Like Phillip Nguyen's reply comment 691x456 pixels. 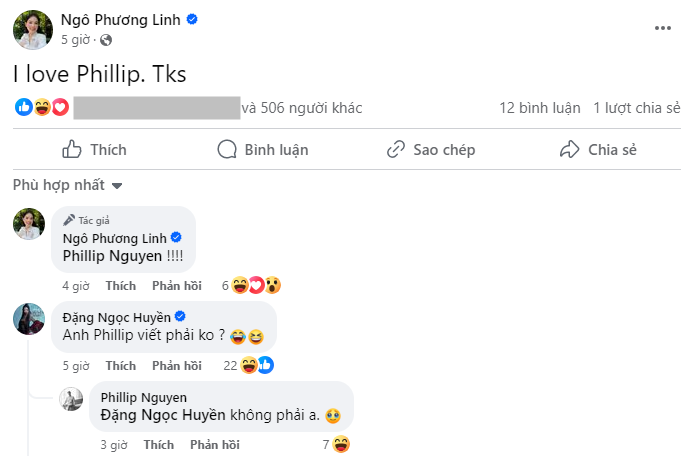159,444
